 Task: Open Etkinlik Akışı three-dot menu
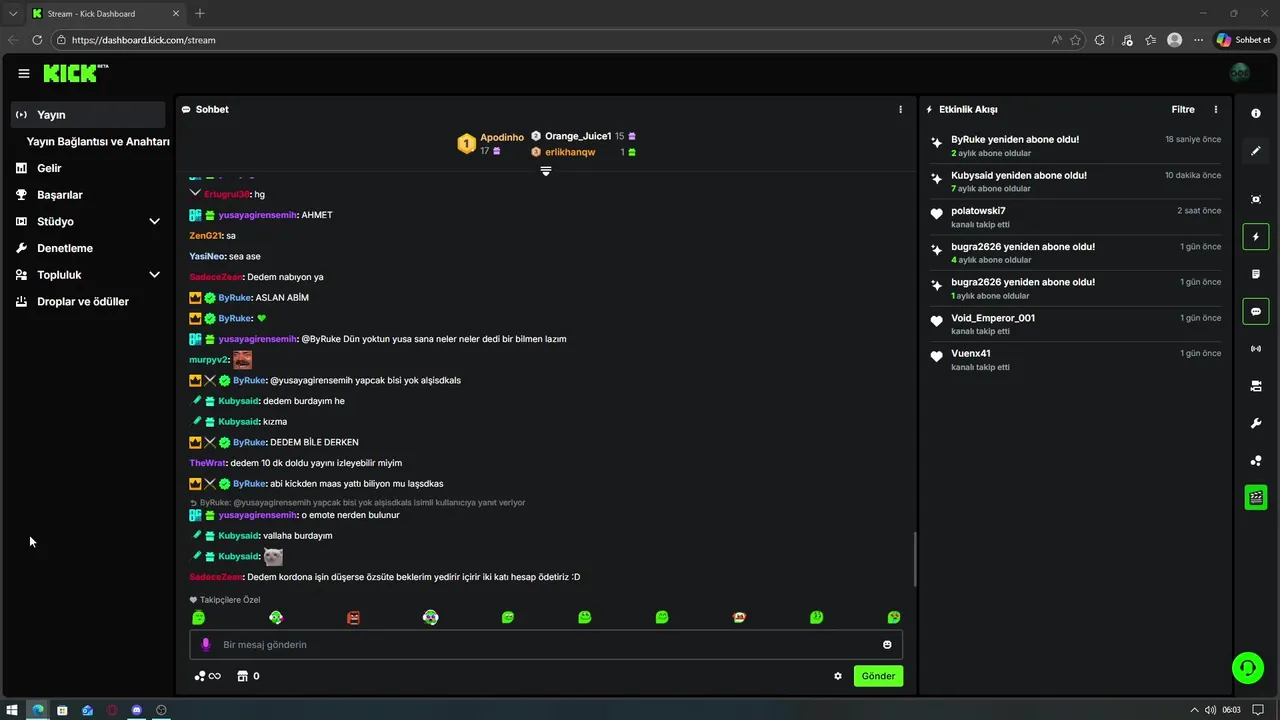coord(1216,109)
